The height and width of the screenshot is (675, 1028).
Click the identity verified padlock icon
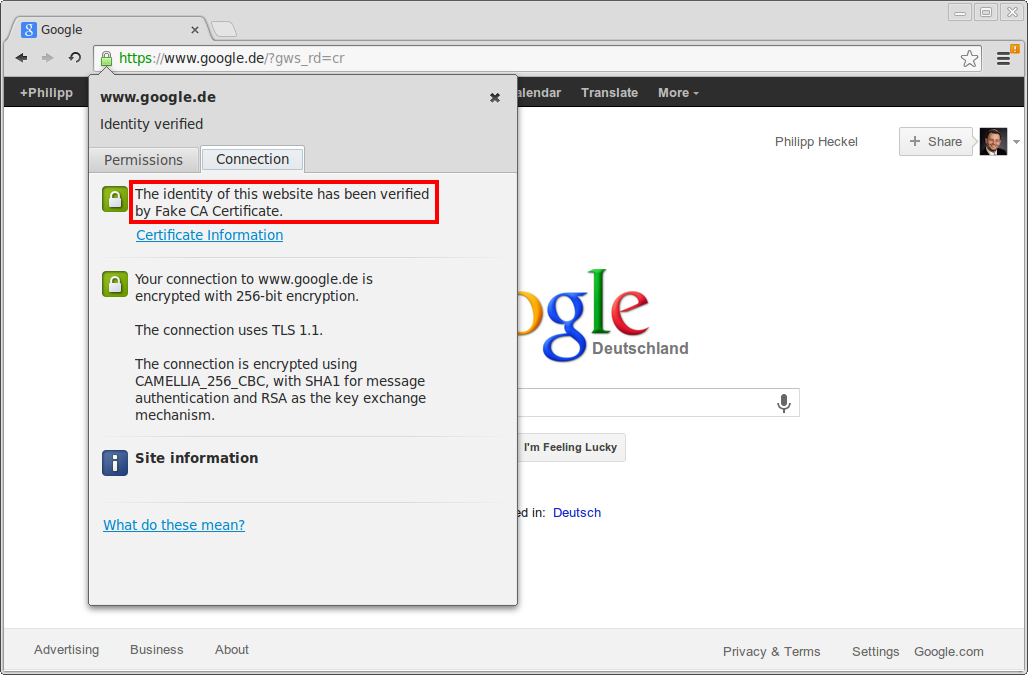click(x=115, y=199)
